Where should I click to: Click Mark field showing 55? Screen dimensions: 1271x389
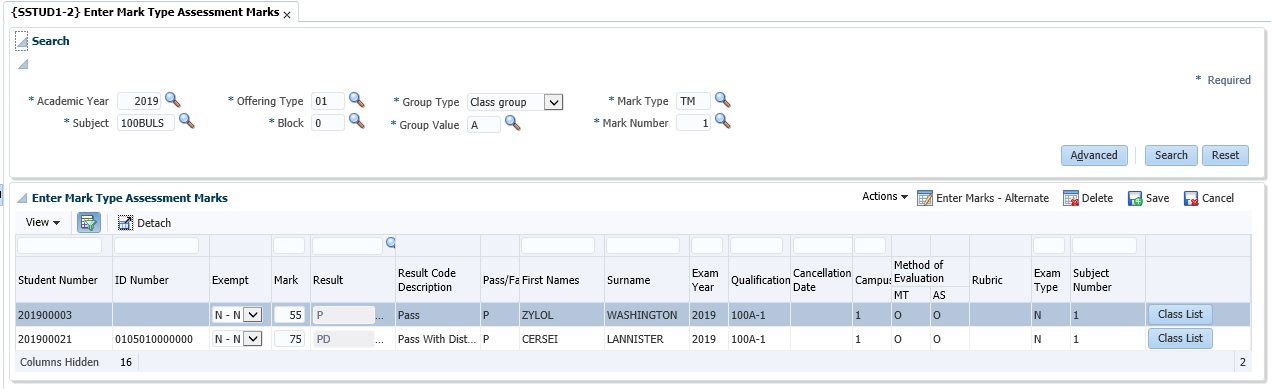click(289, 314)
